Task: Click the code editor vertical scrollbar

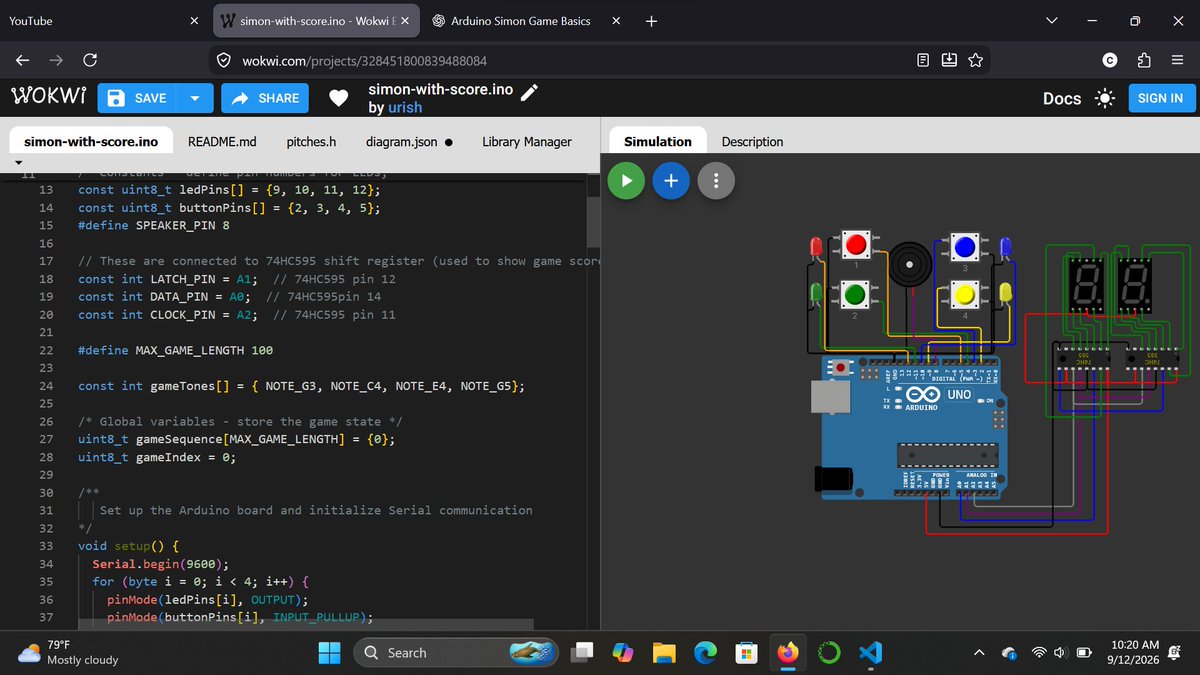Action: pyautogui.click(x=593, y=222)
